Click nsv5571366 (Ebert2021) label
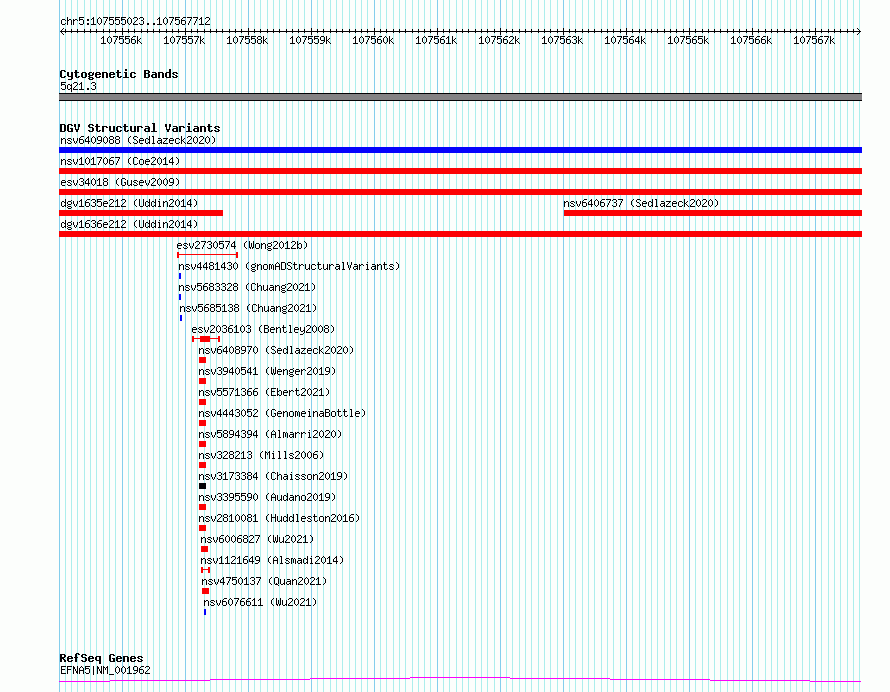890x692 pixels. [x=264, y=392]
